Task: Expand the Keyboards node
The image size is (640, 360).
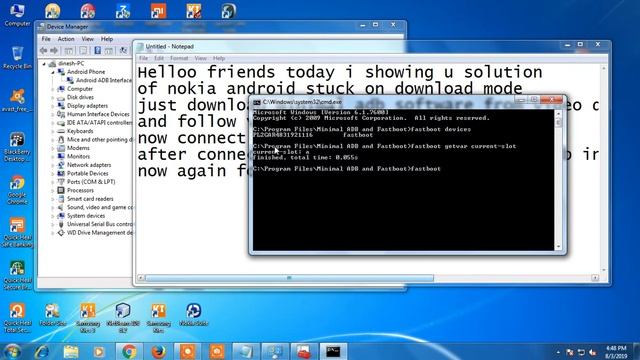Action: (x=53, y=131)
